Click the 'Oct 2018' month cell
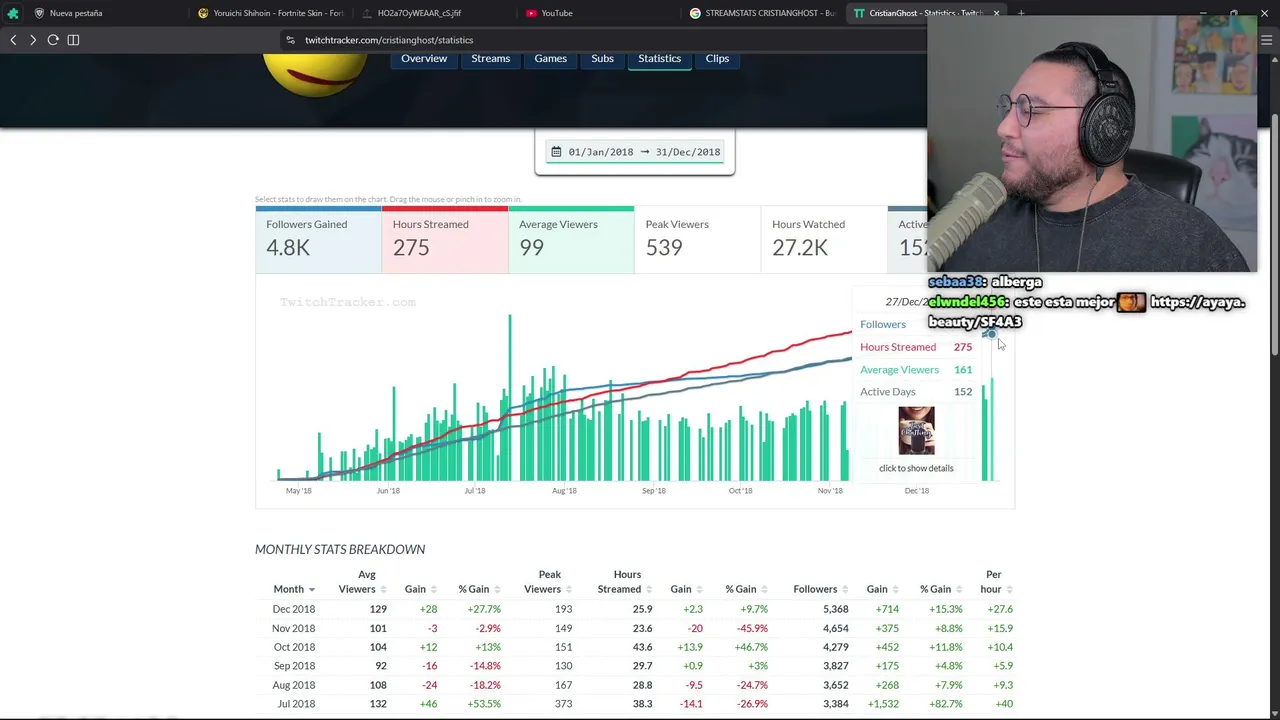The height and width of the screenshot is (720, 1280). pyautogui.click(x=294, y=647)
